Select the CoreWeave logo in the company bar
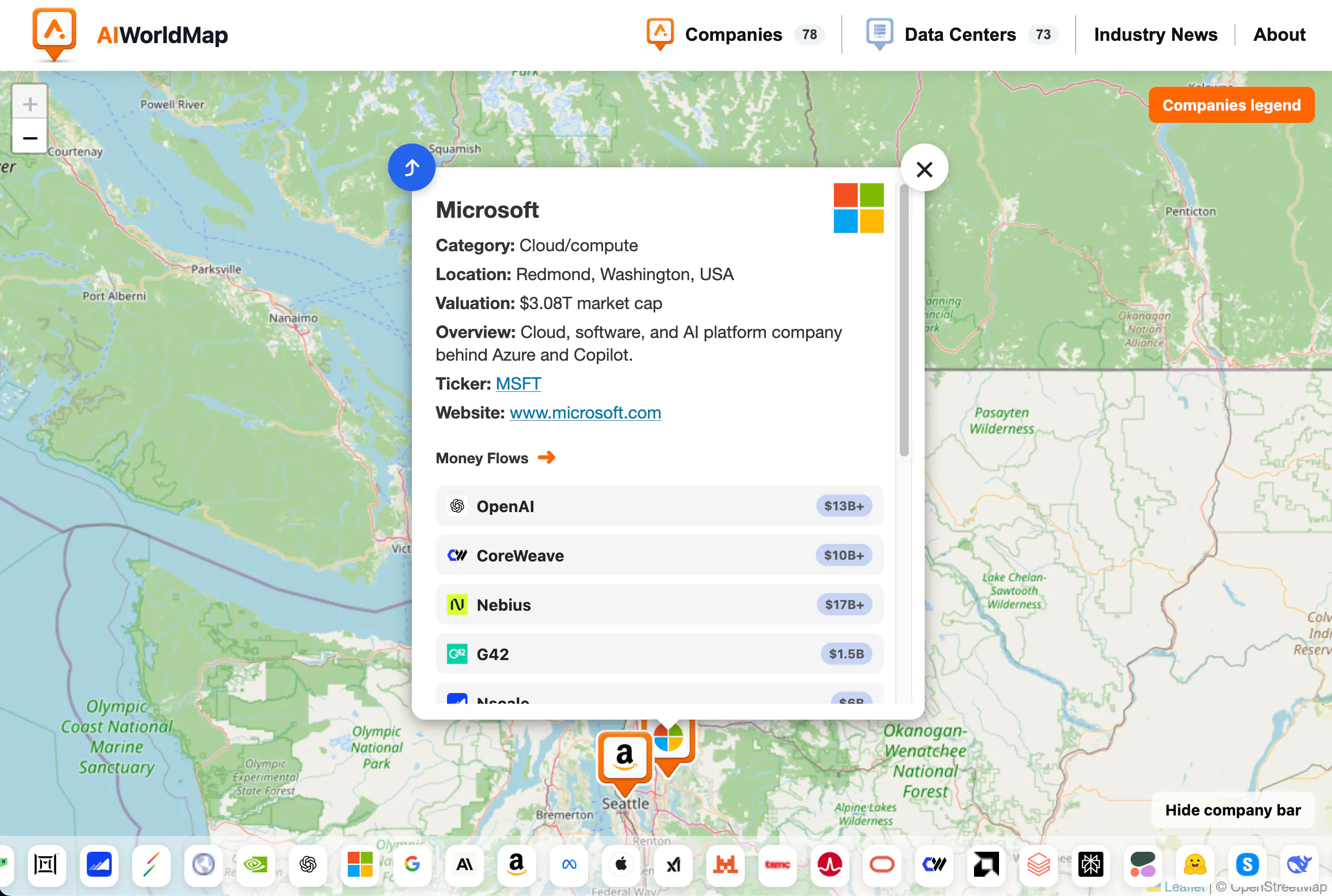Screen dimensions: 1332x896 tap(935, 865)
